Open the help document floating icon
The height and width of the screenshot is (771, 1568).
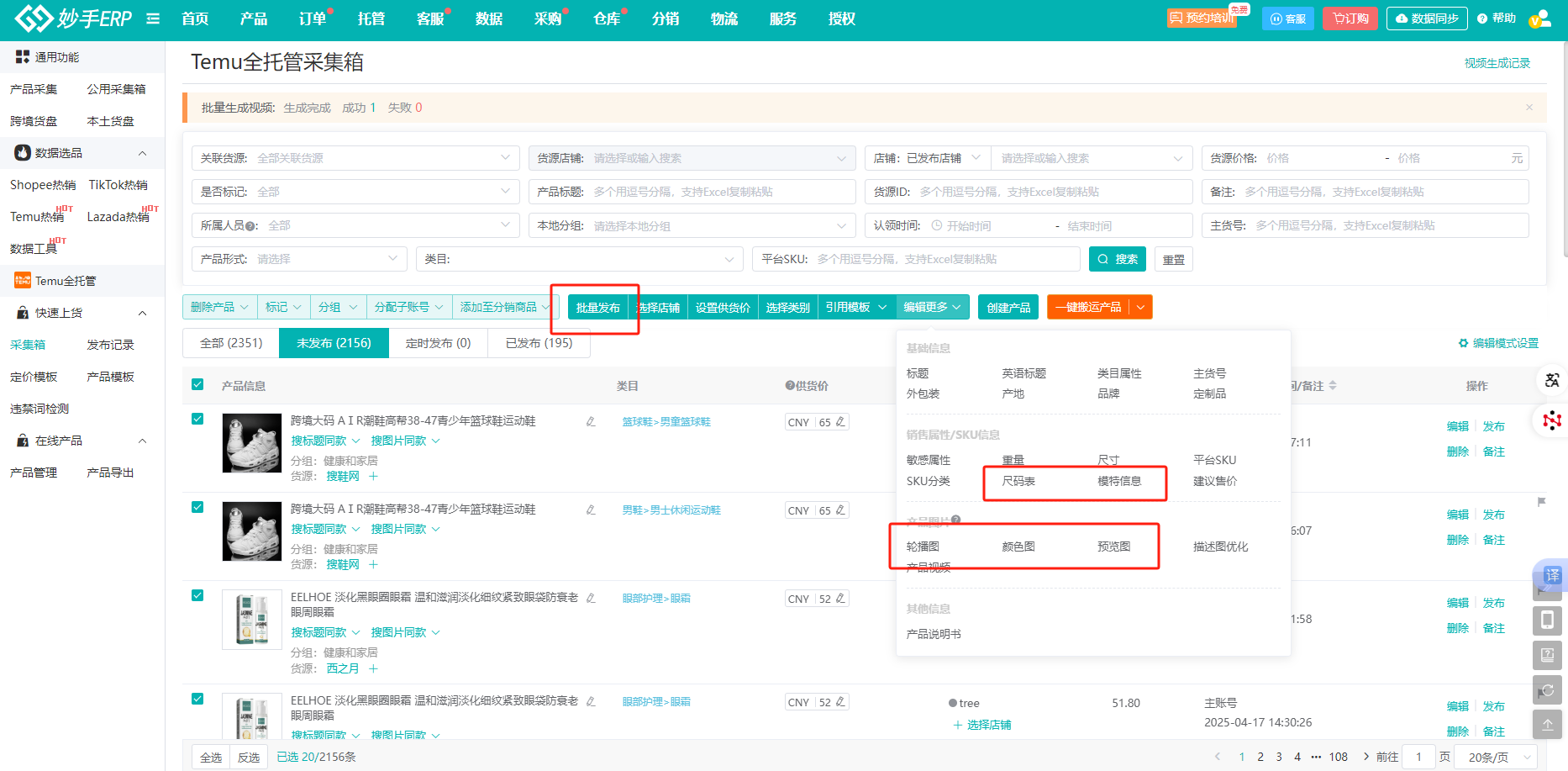pyautogui.click(x=1548, y=655)
